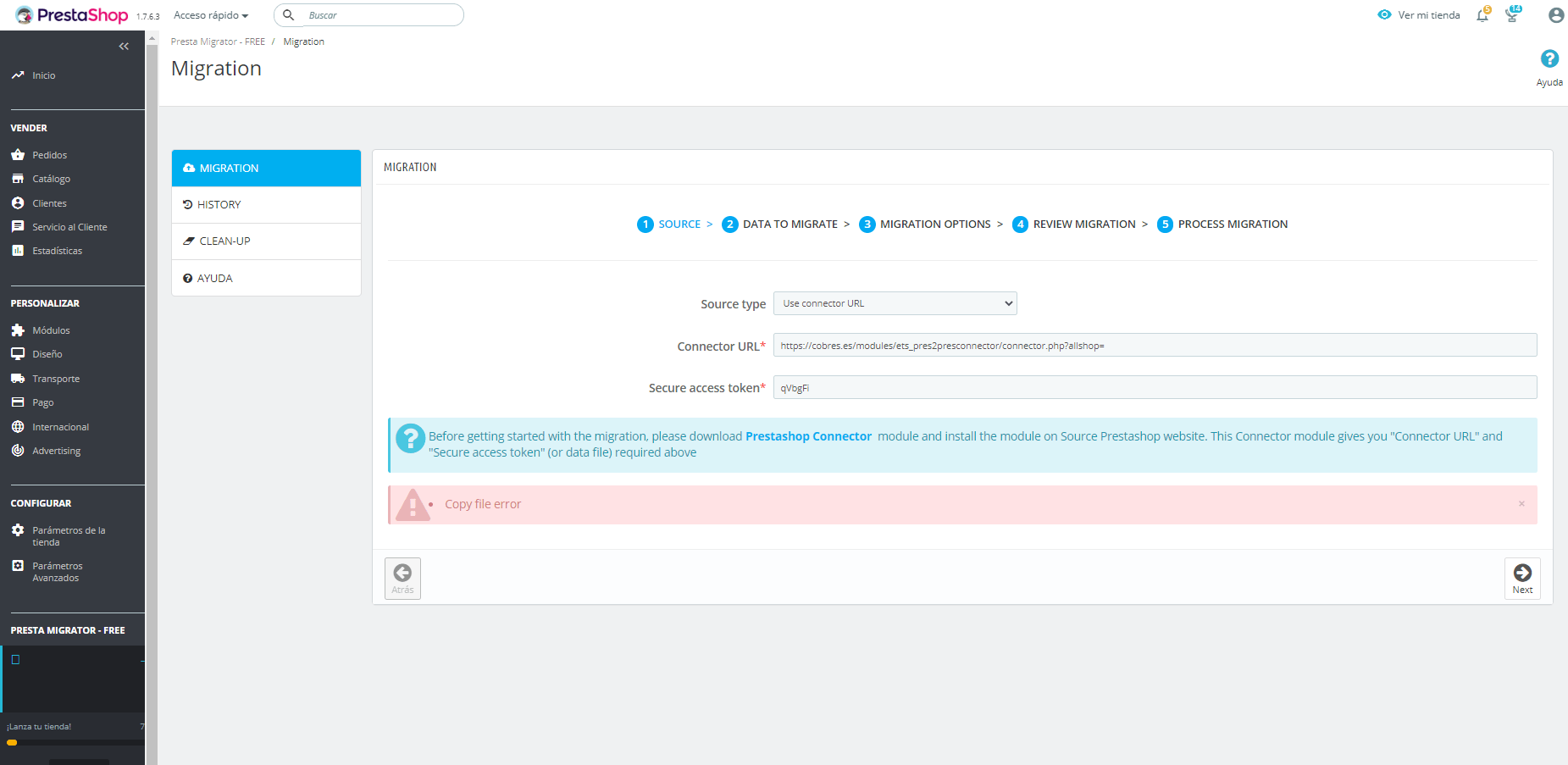Open the trophy achievements icon
Screen dimensions: 1568x765
pos(1513,14)
